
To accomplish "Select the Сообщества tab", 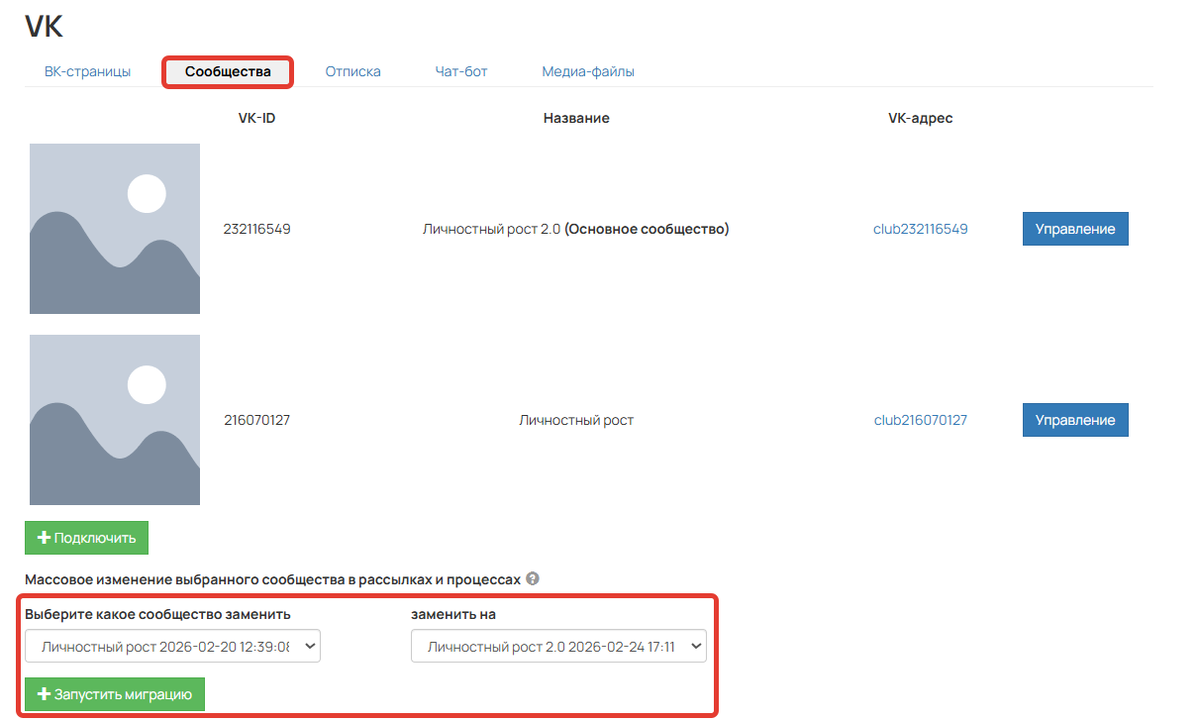I will click(x=228, y=72).
